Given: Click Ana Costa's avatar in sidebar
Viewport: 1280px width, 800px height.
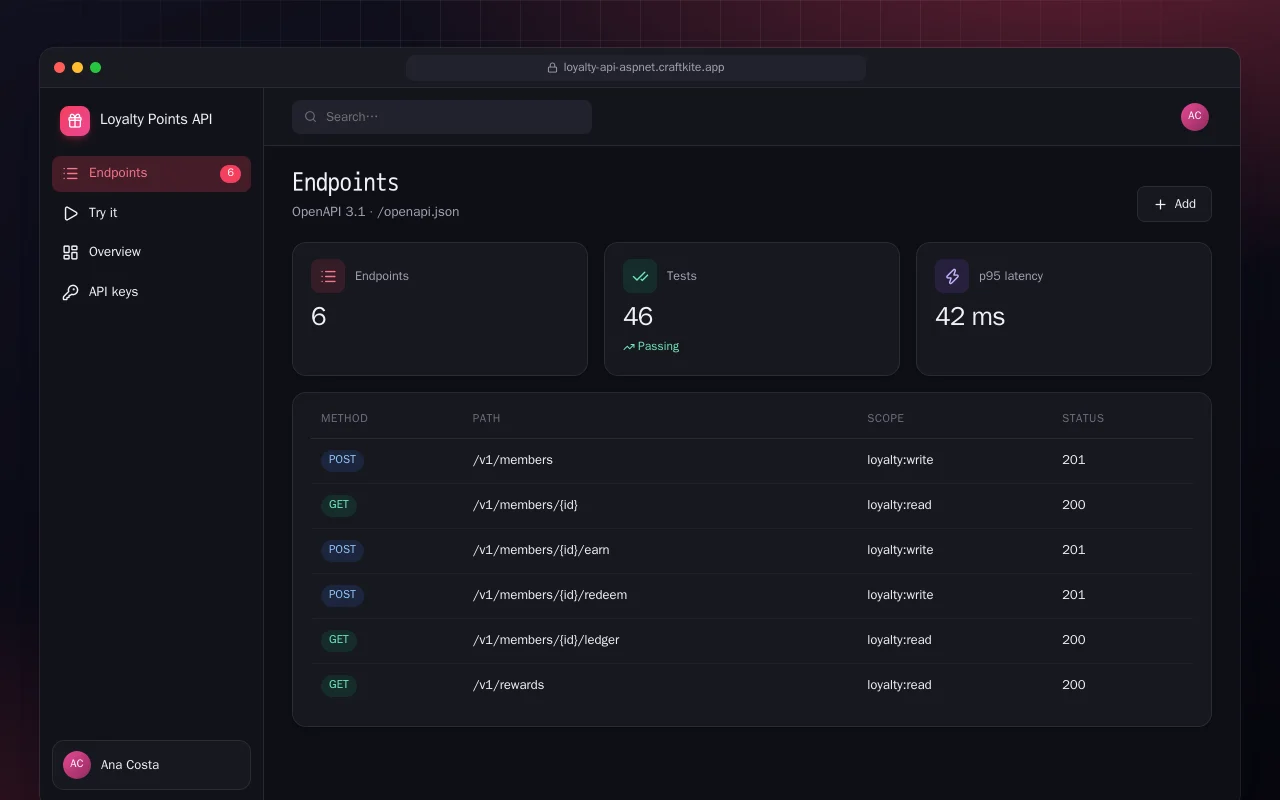Looking at the screenshot, I should coord(77,765).
